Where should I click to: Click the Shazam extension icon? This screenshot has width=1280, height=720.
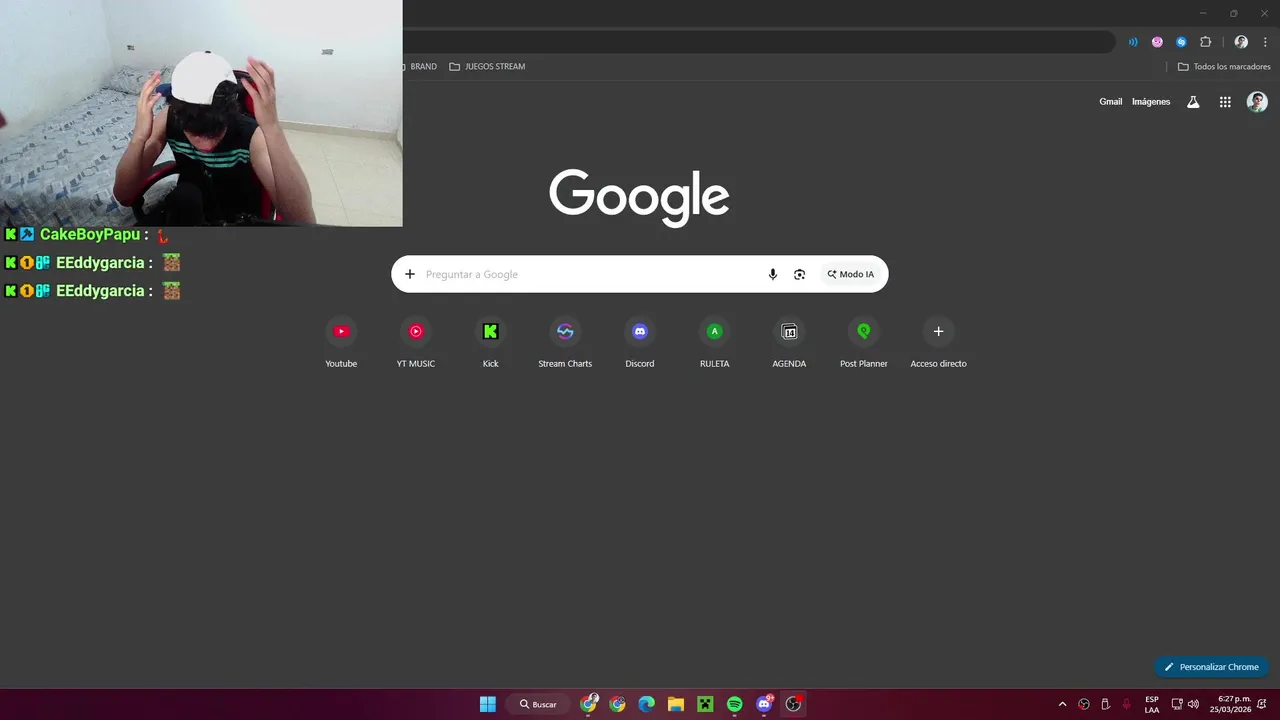click(1181, 42)
